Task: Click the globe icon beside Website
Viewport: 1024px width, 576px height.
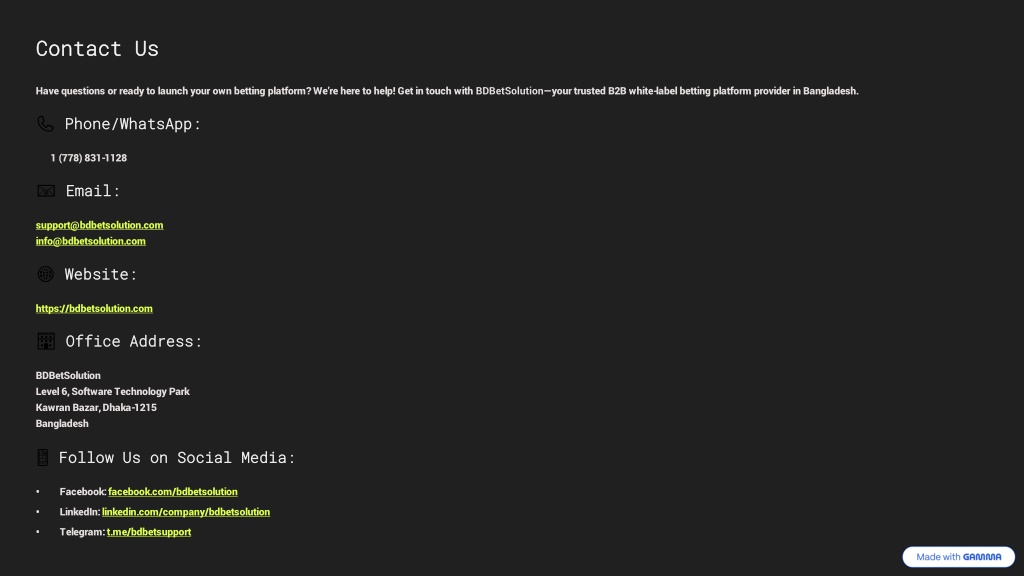Action: (45, 274)
